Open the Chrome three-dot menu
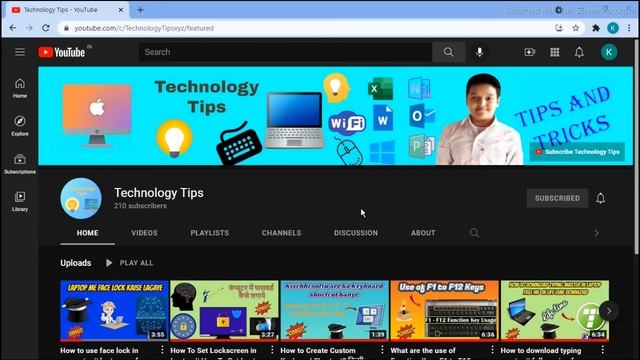 (x=629, y=28)
